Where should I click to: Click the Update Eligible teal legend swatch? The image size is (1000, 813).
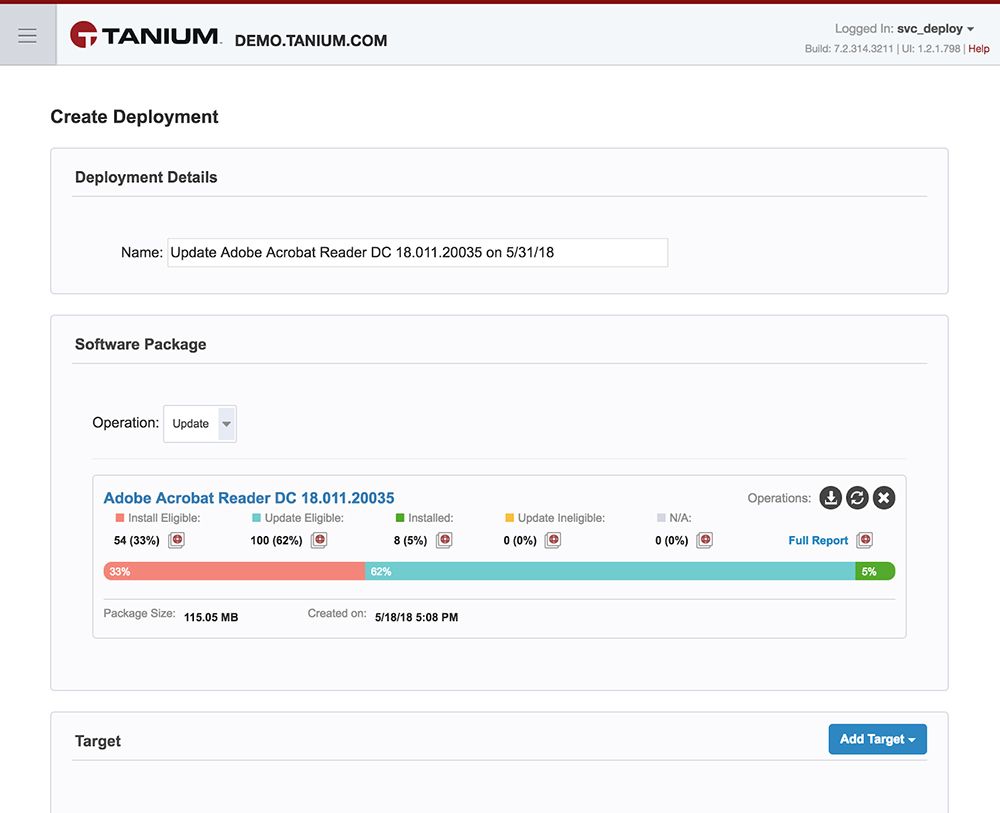(256, 518)
